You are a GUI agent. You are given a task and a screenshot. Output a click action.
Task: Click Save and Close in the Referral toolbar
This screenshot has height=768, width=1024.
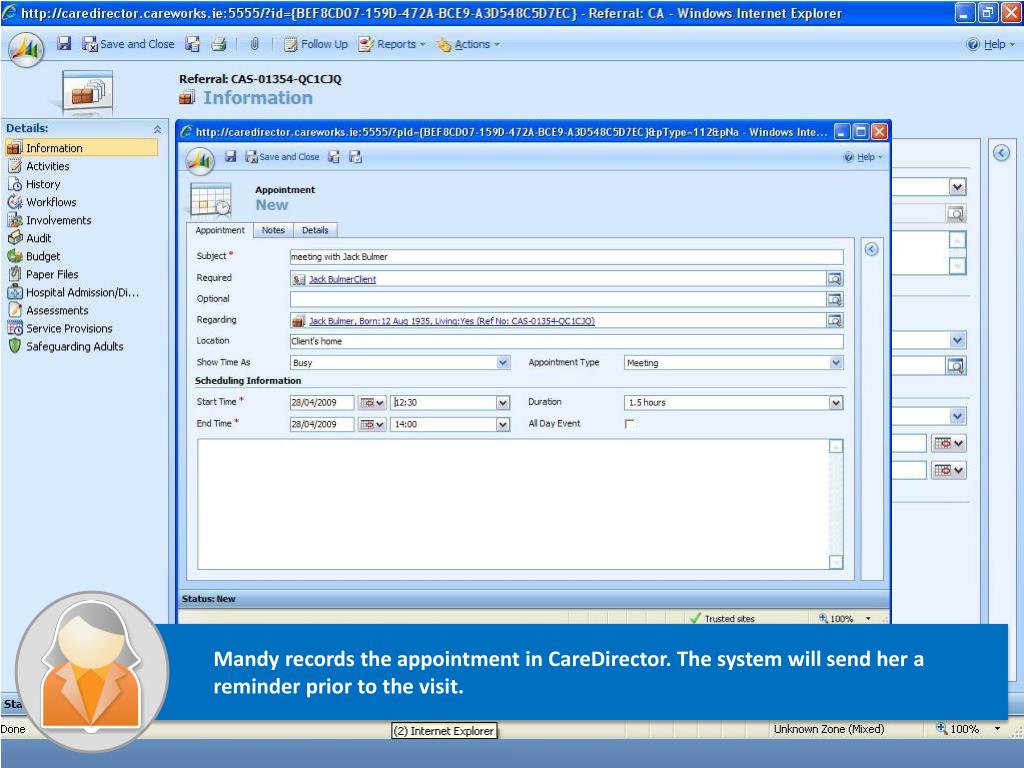[129, 44]
